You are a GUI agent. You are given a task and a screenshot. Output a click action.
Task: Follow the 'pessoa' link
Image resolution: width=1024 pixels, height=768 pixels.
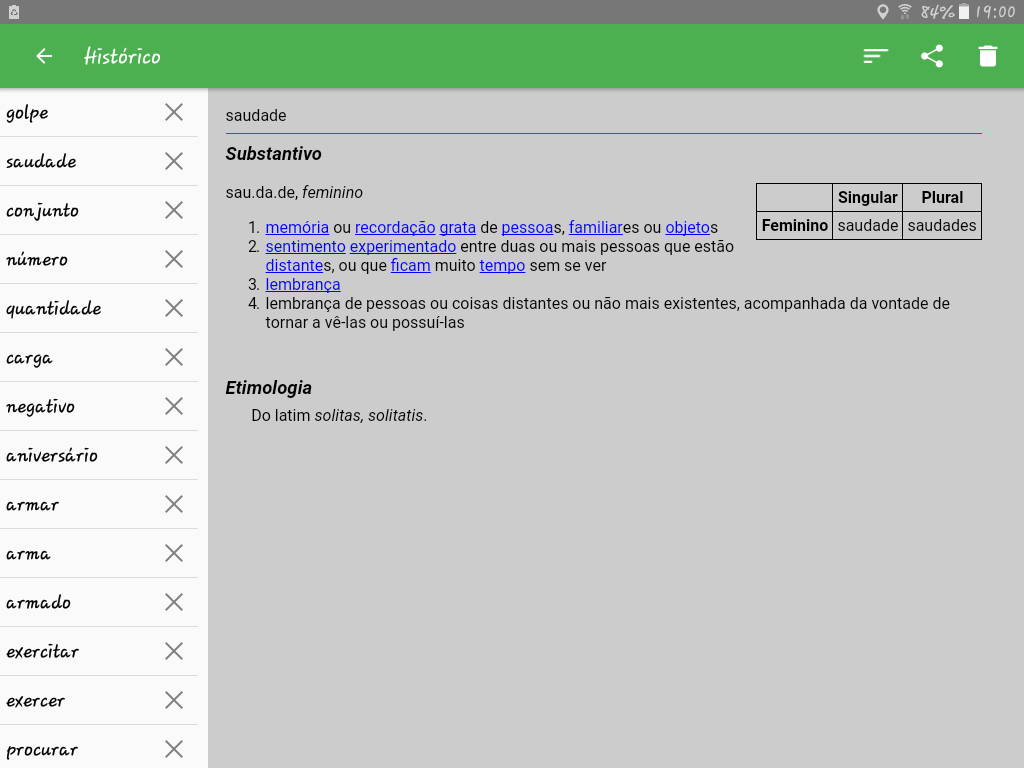[x=527, y=227]
